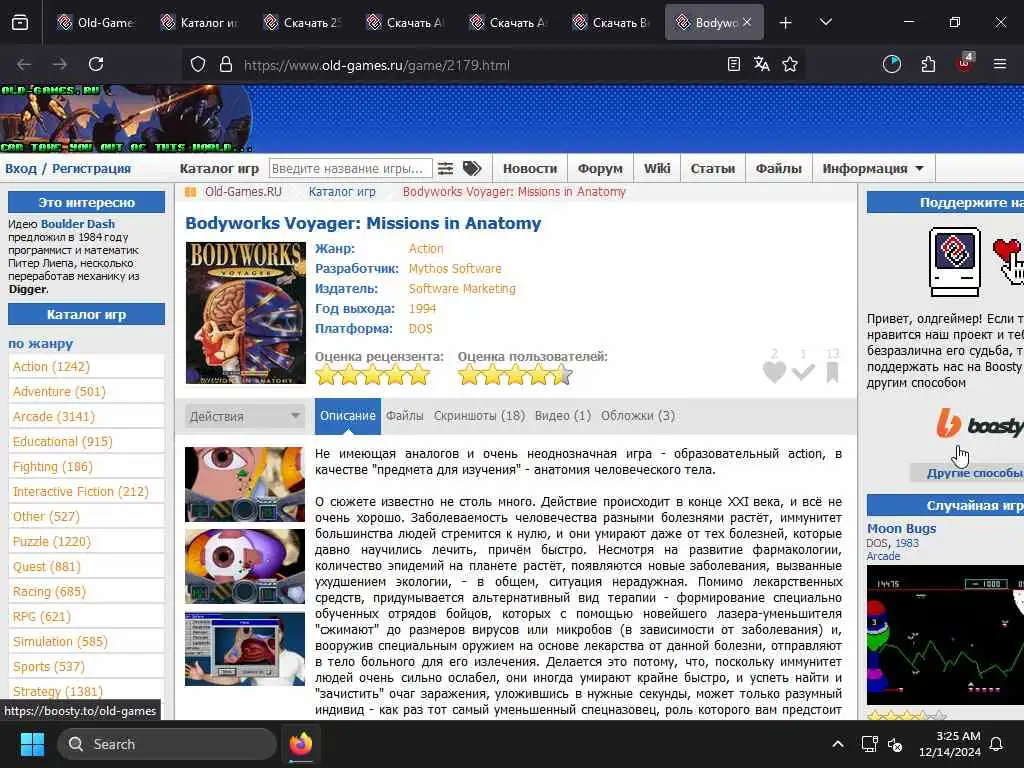Screen dimensions: 1024x768
Task: Open the Действия actions dropdown
Action: click(244, 416)
